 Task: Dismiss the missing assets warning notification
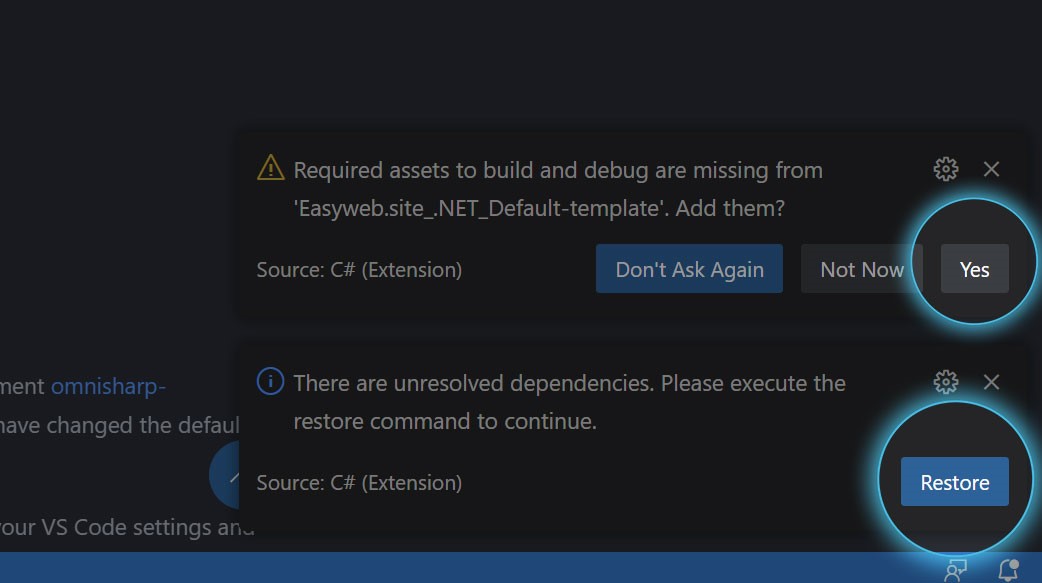[991, 170]
